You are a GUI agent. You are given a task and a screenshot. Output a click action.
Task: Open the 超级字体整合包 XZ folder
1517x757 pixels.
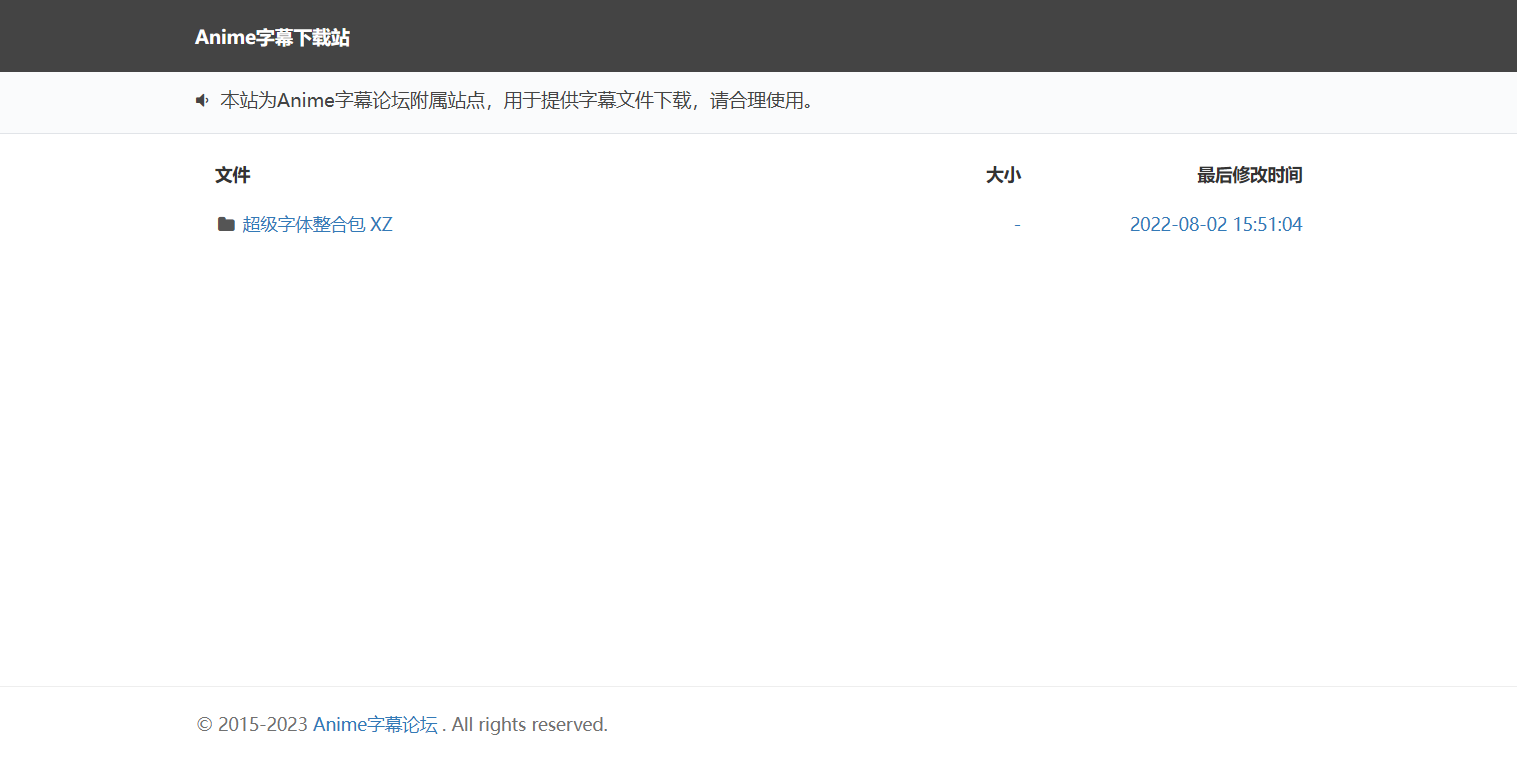(x=317, y=224)
